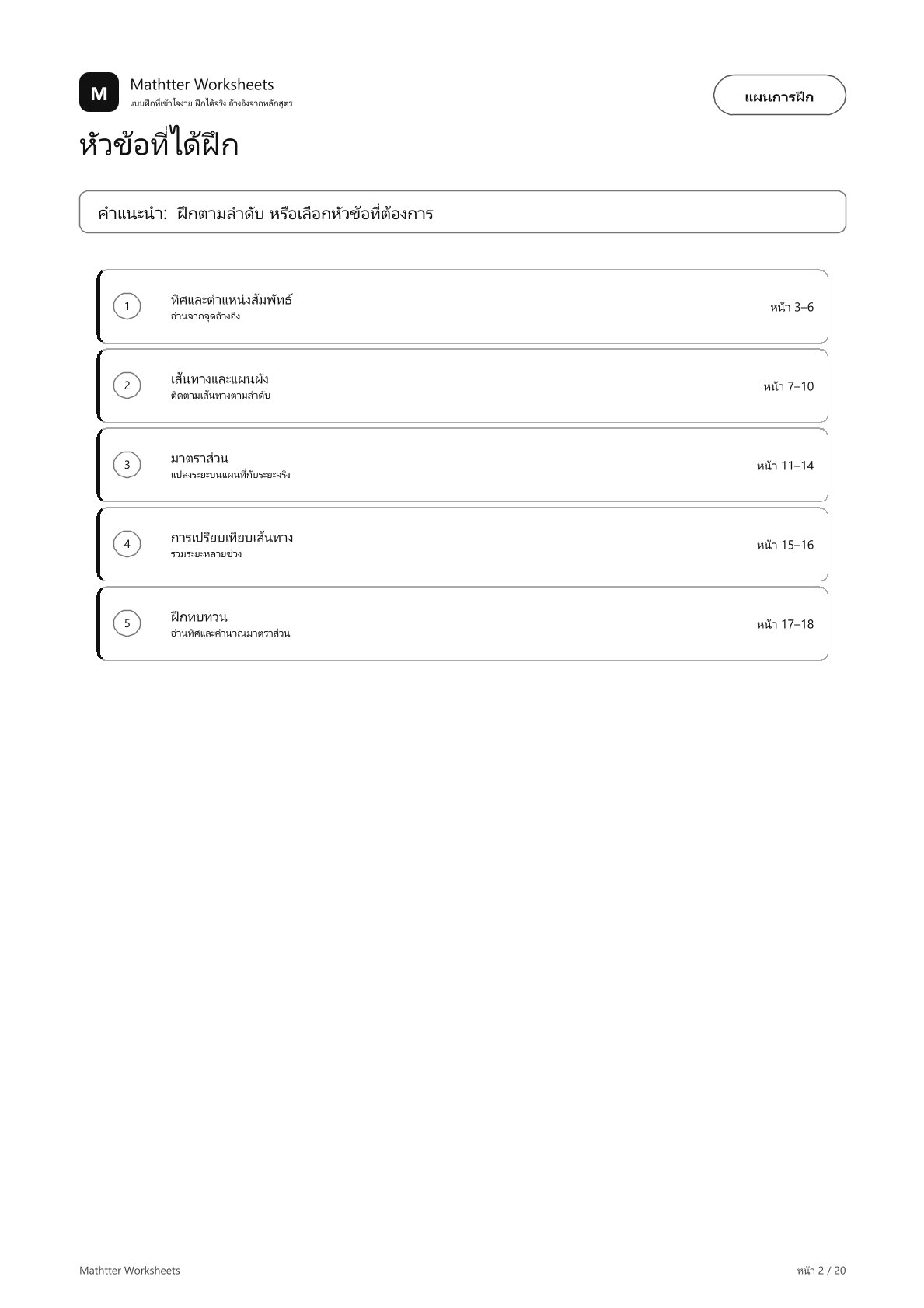Click page range หน้า 15–16

[786, 545]
